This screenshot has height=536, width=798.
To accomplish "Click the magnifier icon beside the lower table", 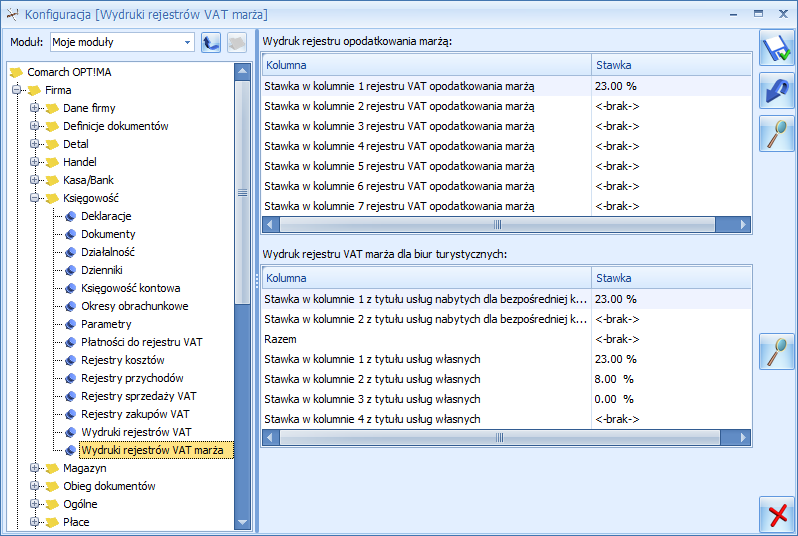I will pos(777,351).
